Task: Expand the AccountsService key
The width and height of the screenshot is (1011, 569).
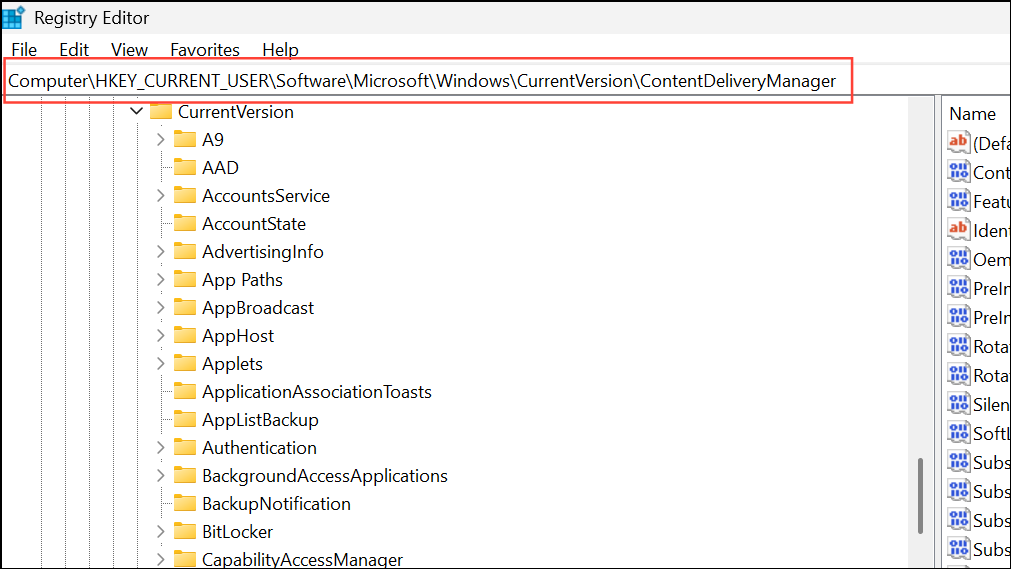Action: [161, 195]
